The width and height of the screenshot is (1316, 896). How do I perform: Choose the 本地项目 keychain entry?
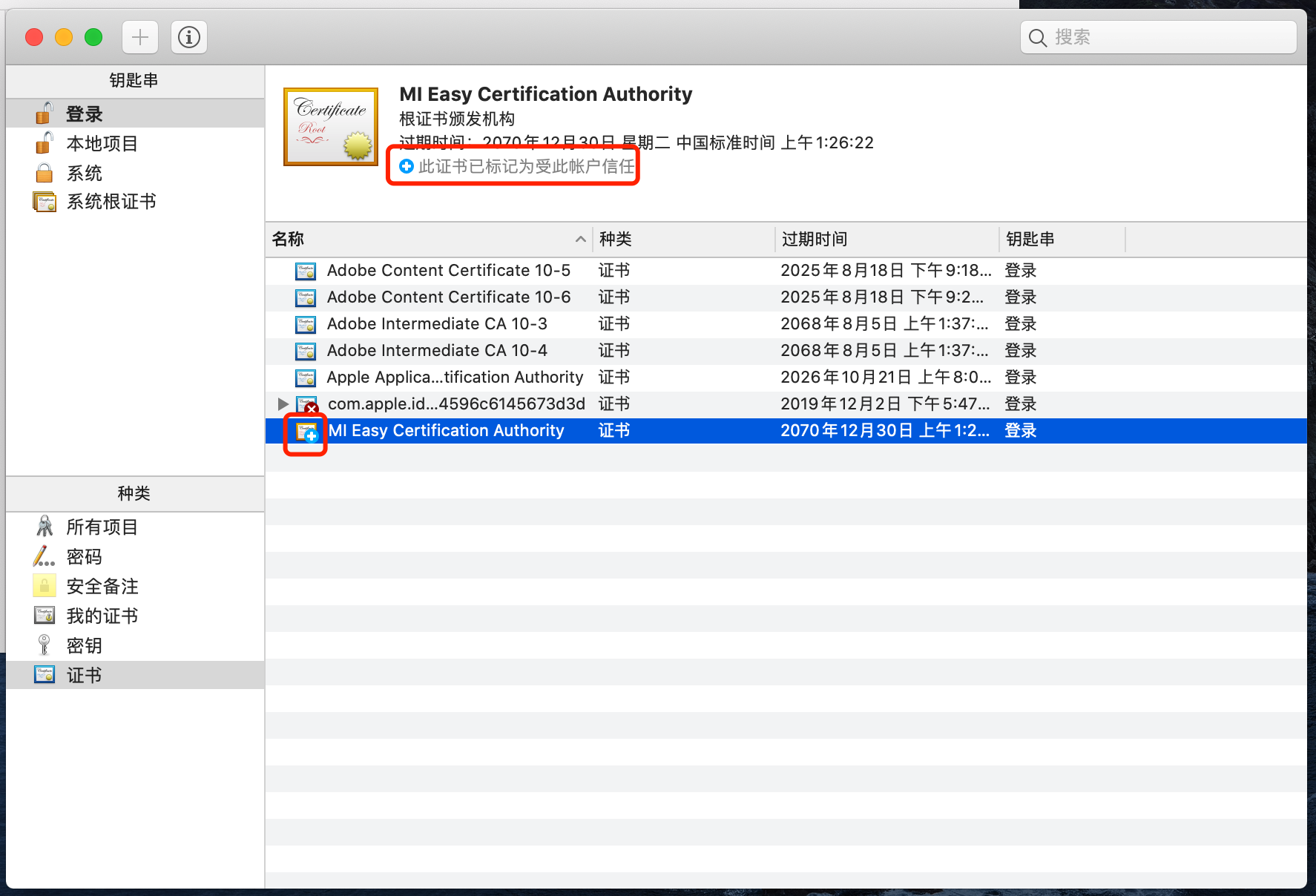(135, 143)
